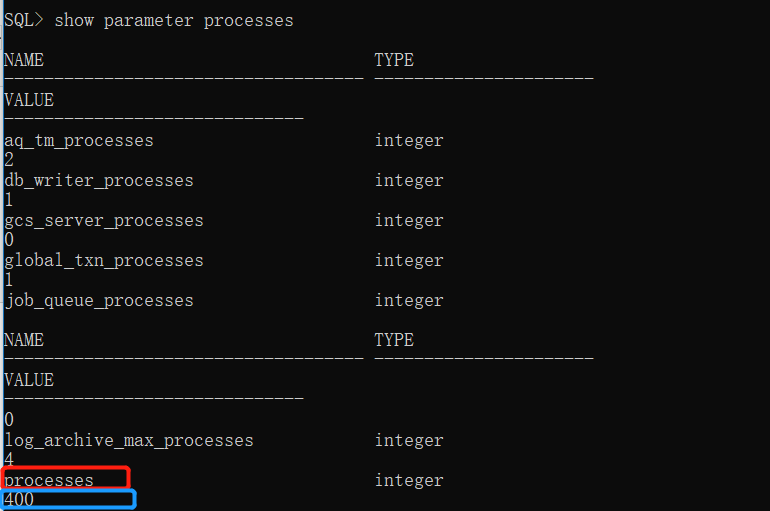Select the job_queue_processes parameter name

(99, 301)
